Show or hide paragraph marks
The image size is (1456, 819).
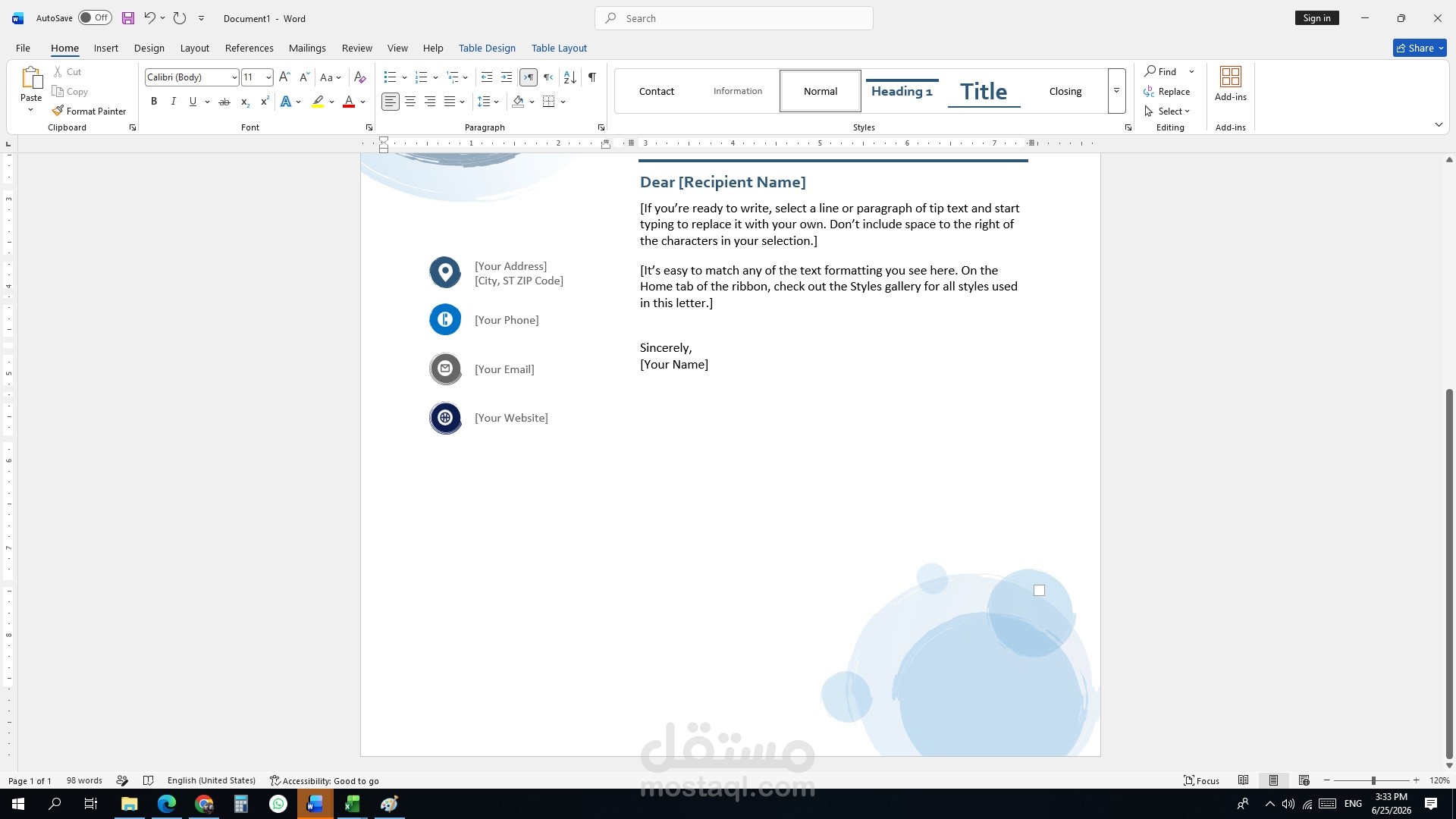pos(592,77)
